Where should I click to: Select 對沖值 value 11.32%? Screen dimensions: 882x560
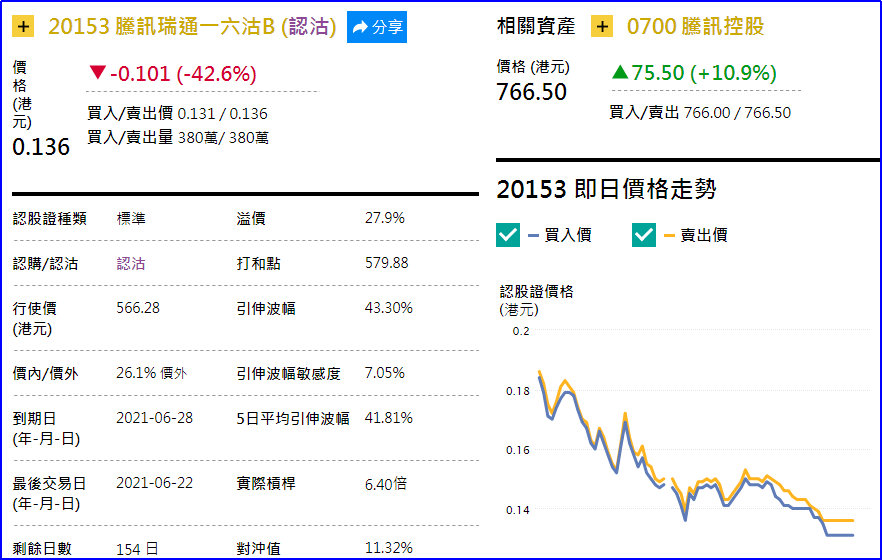point(389,548)
